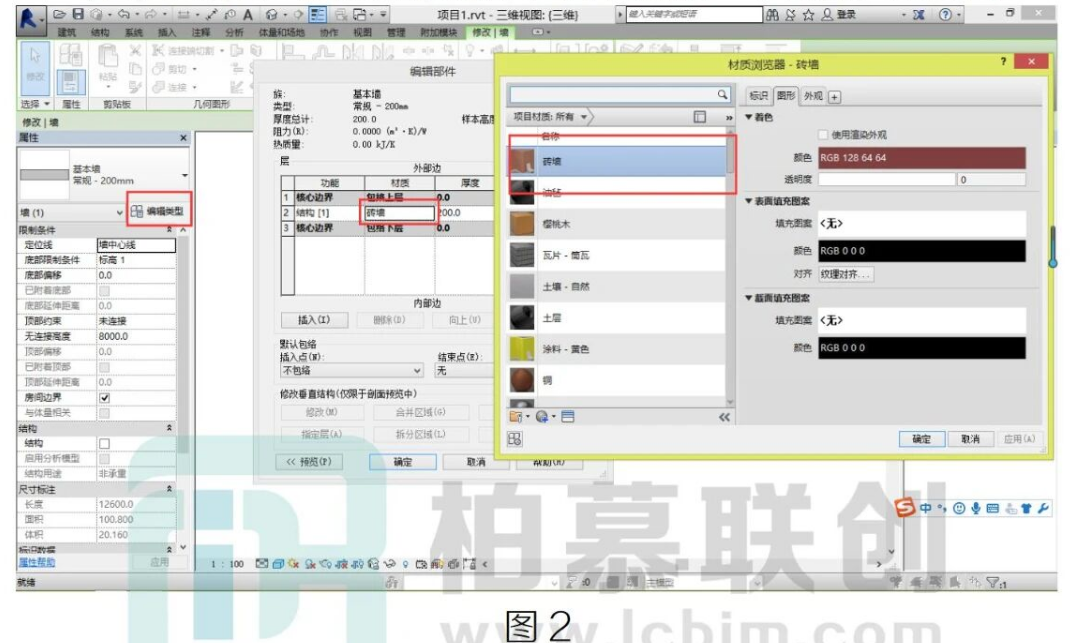Collapse the 尺寸标注 properties group
Viewport: 1072px width, 643px height.
point(169,489)
